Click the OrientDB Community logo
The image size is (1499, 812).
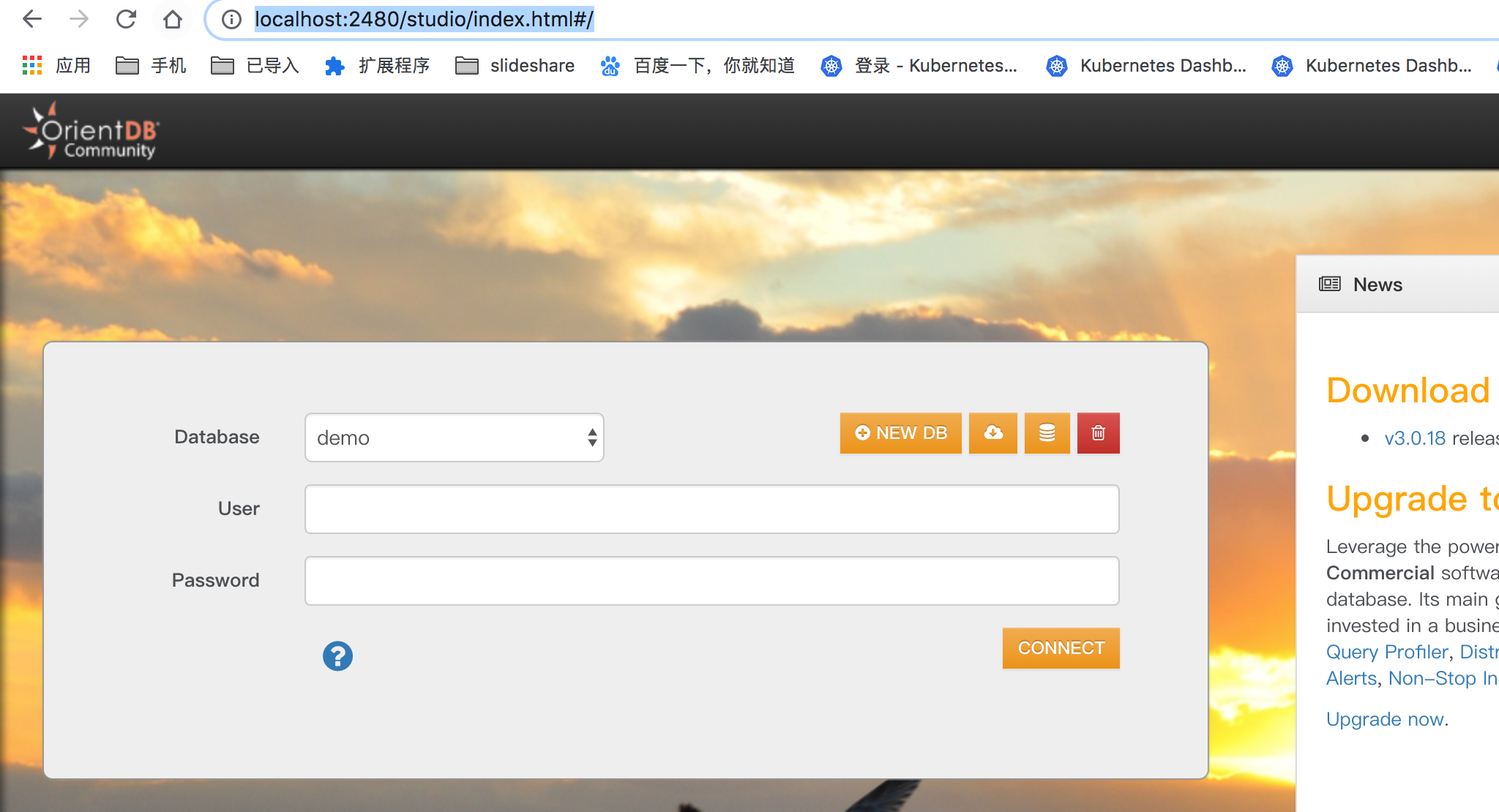click(91, 132)
